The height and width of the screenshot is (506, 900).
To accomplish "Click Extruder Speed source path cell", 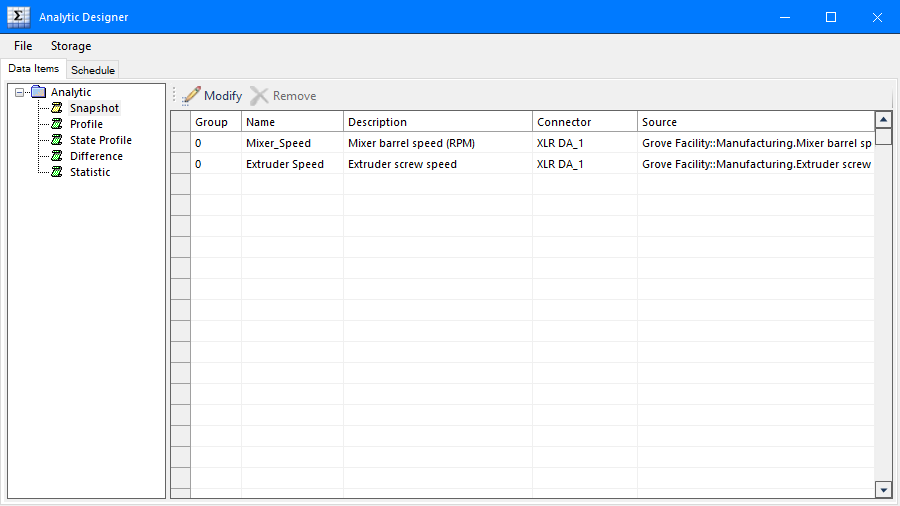I will (755, 164).
